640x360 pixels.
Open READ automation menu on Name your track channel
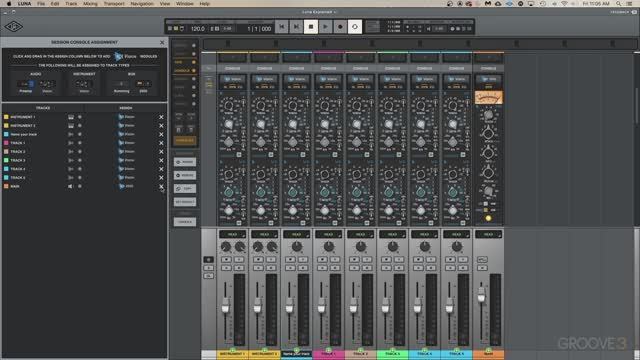point(296,234)
